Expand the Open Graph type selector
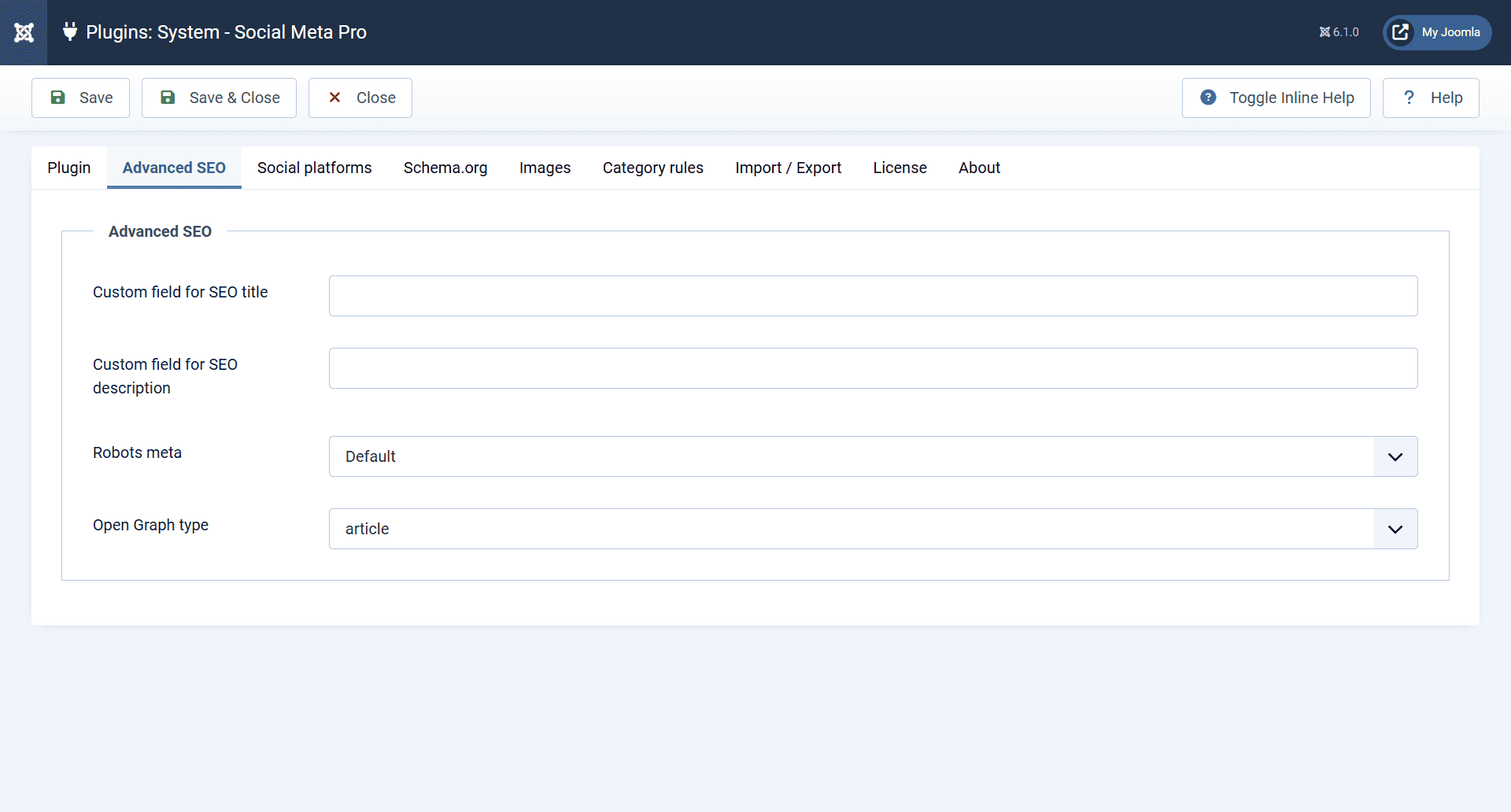 1395,529
